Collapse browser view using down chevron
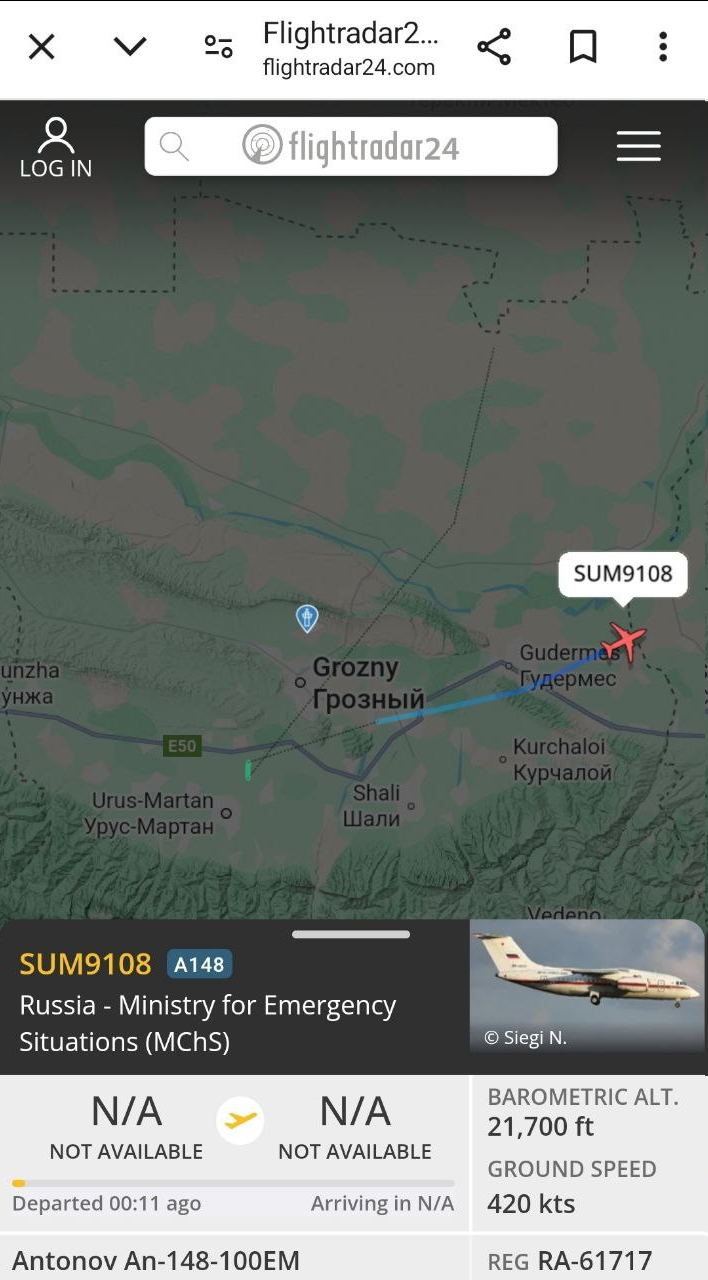This screenshot has width=708, height=1280. [x=130, y=47]
